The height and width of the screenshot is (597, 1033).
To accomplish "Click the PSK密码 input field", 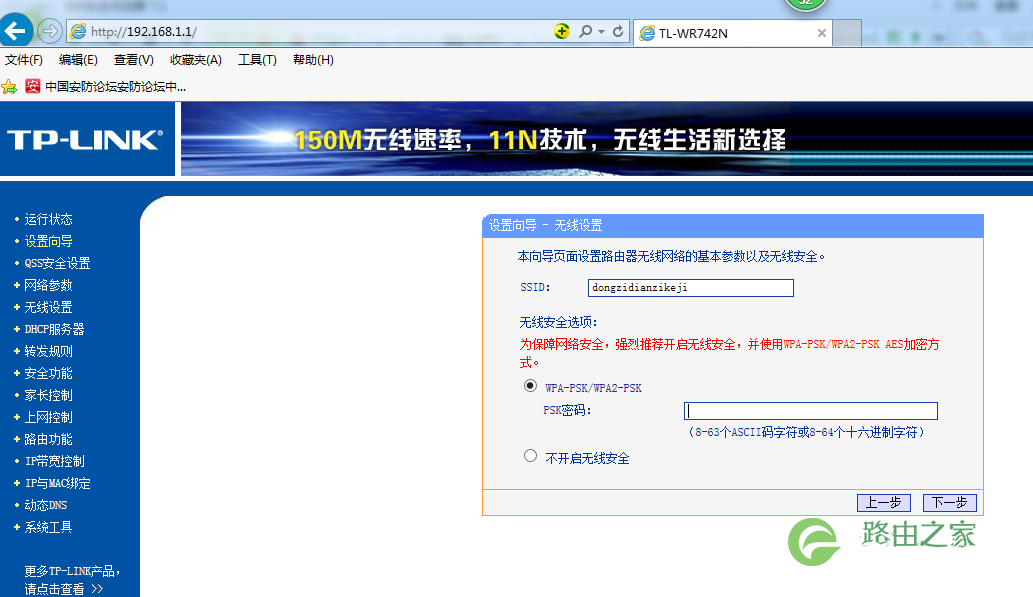I will point(810,411).
